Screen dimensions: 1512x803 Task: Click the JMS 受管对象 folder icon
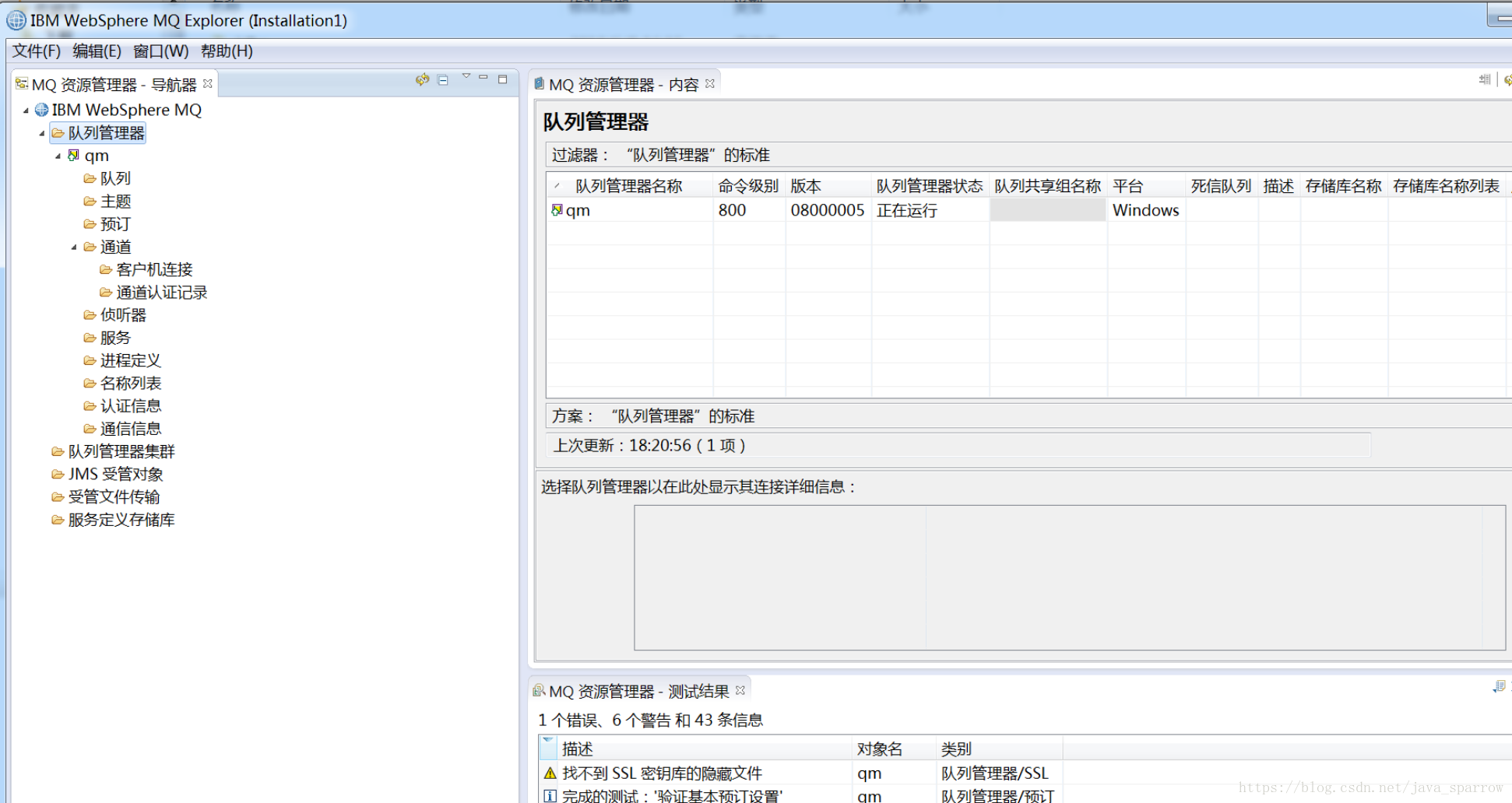(58, 474)
